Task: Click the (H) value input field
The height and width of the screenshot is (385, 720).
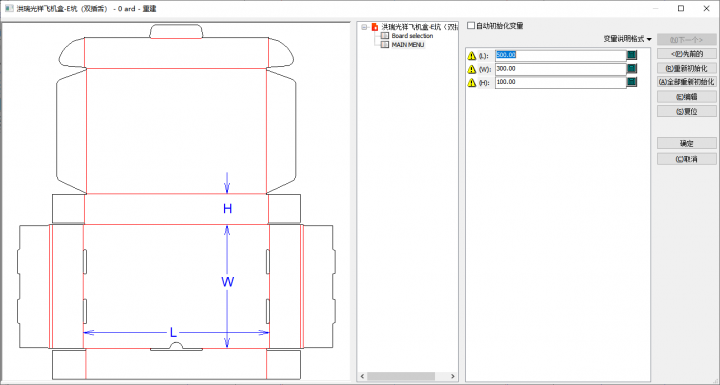Action: [x=561, y=82]
